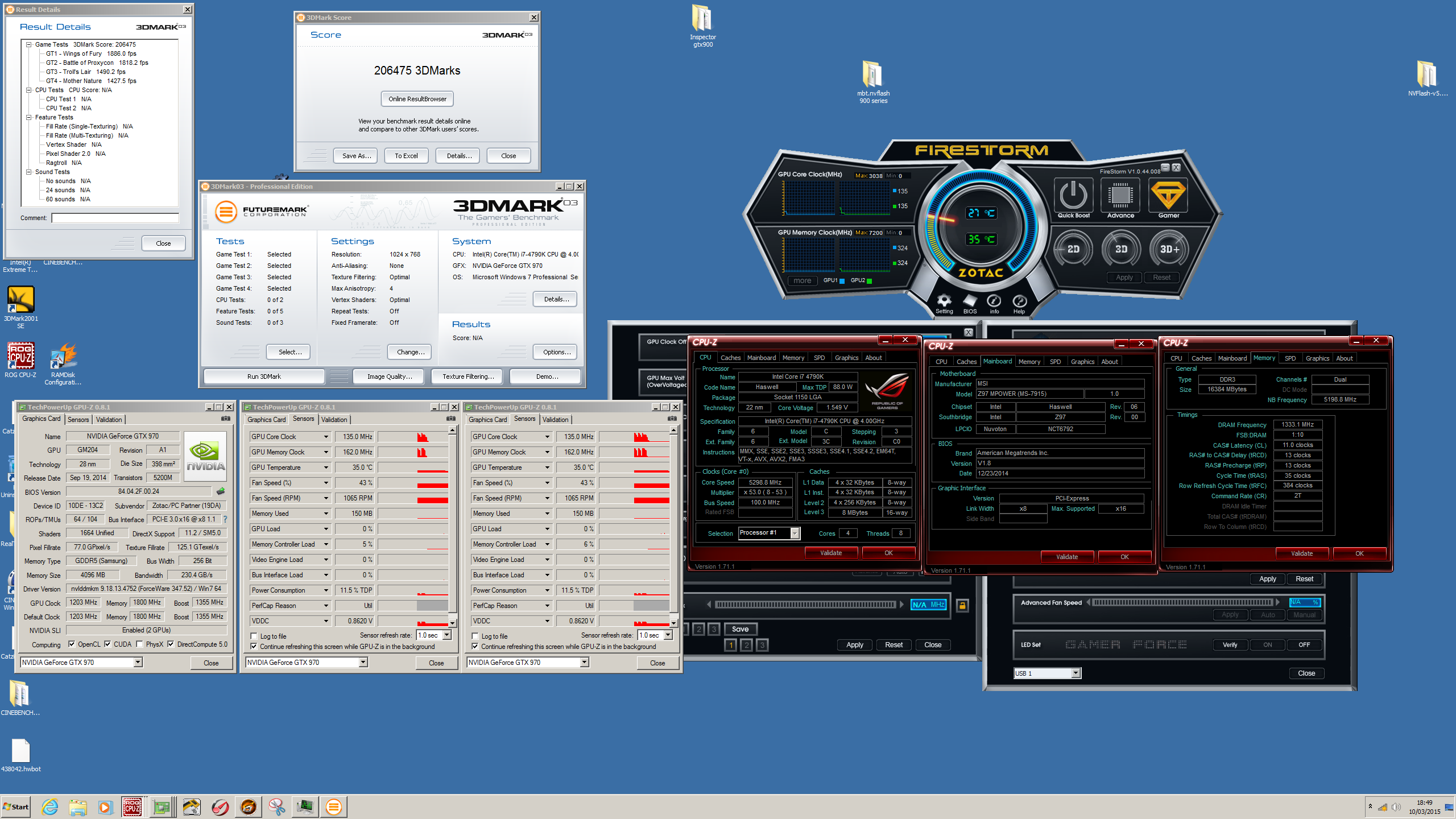1456x819 pixels.
Task: Click profile slot 1 next to Save button
Action: pyautogui.click(x=731, y=645)
